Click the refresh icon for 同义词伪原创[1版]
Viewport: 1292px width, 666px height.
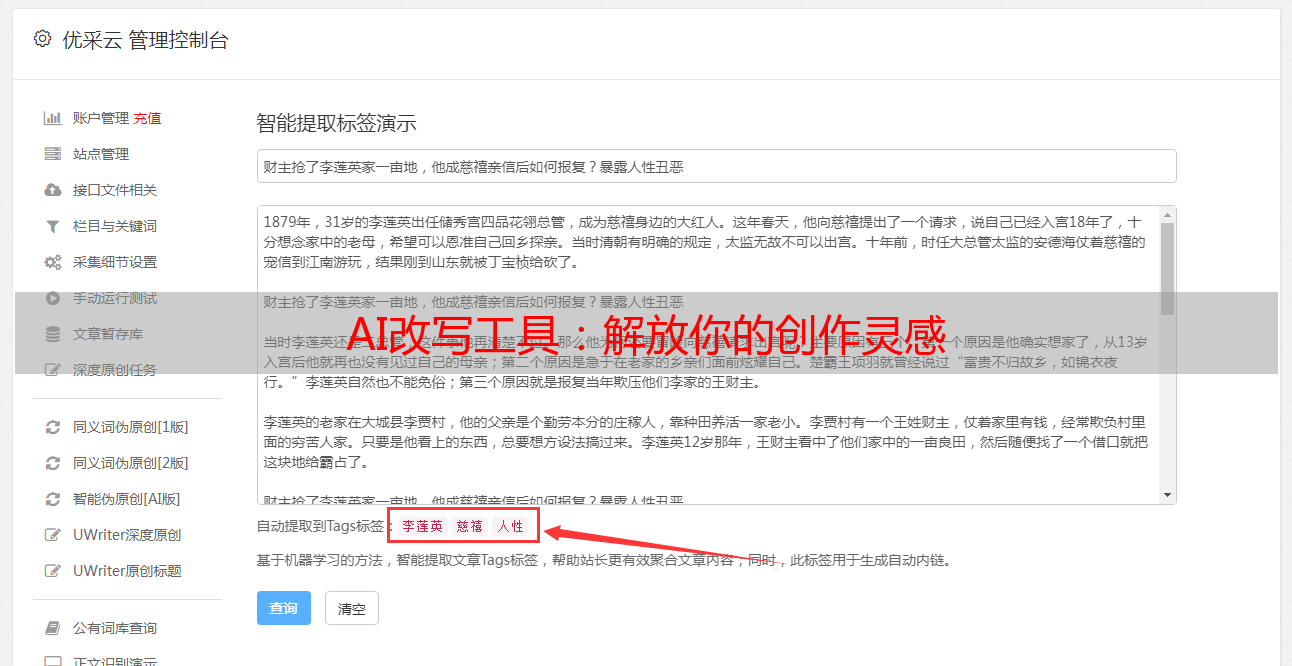53,427
